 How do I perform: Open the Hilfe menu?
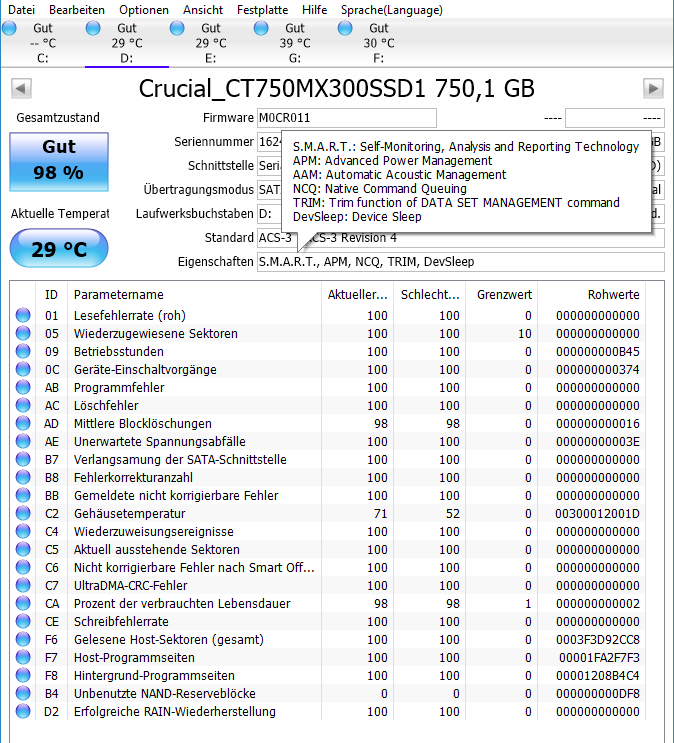tap(314, 9)
